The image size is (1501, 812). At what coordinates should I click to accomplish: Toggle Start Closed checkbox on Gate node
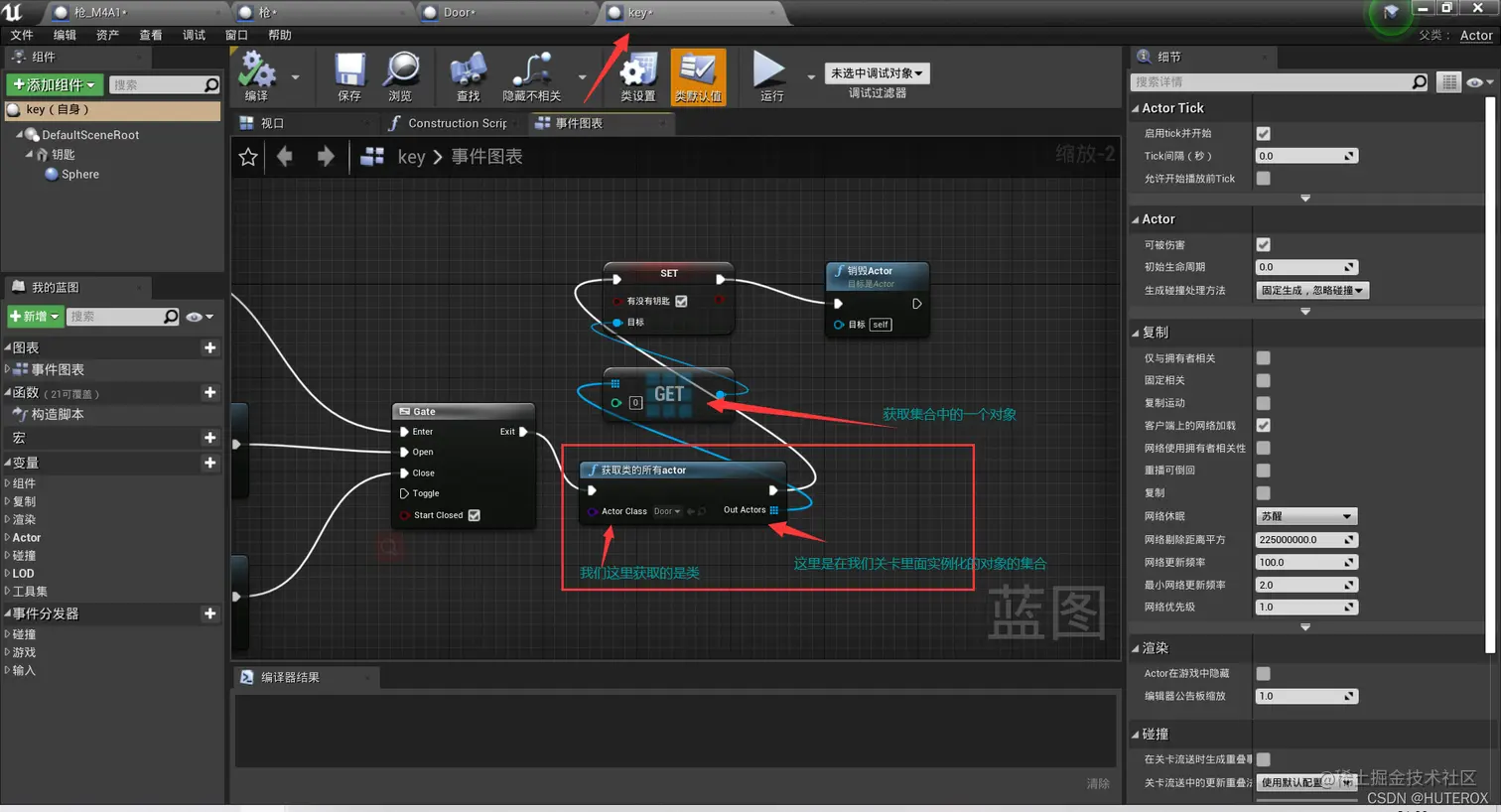click(475, 515)
